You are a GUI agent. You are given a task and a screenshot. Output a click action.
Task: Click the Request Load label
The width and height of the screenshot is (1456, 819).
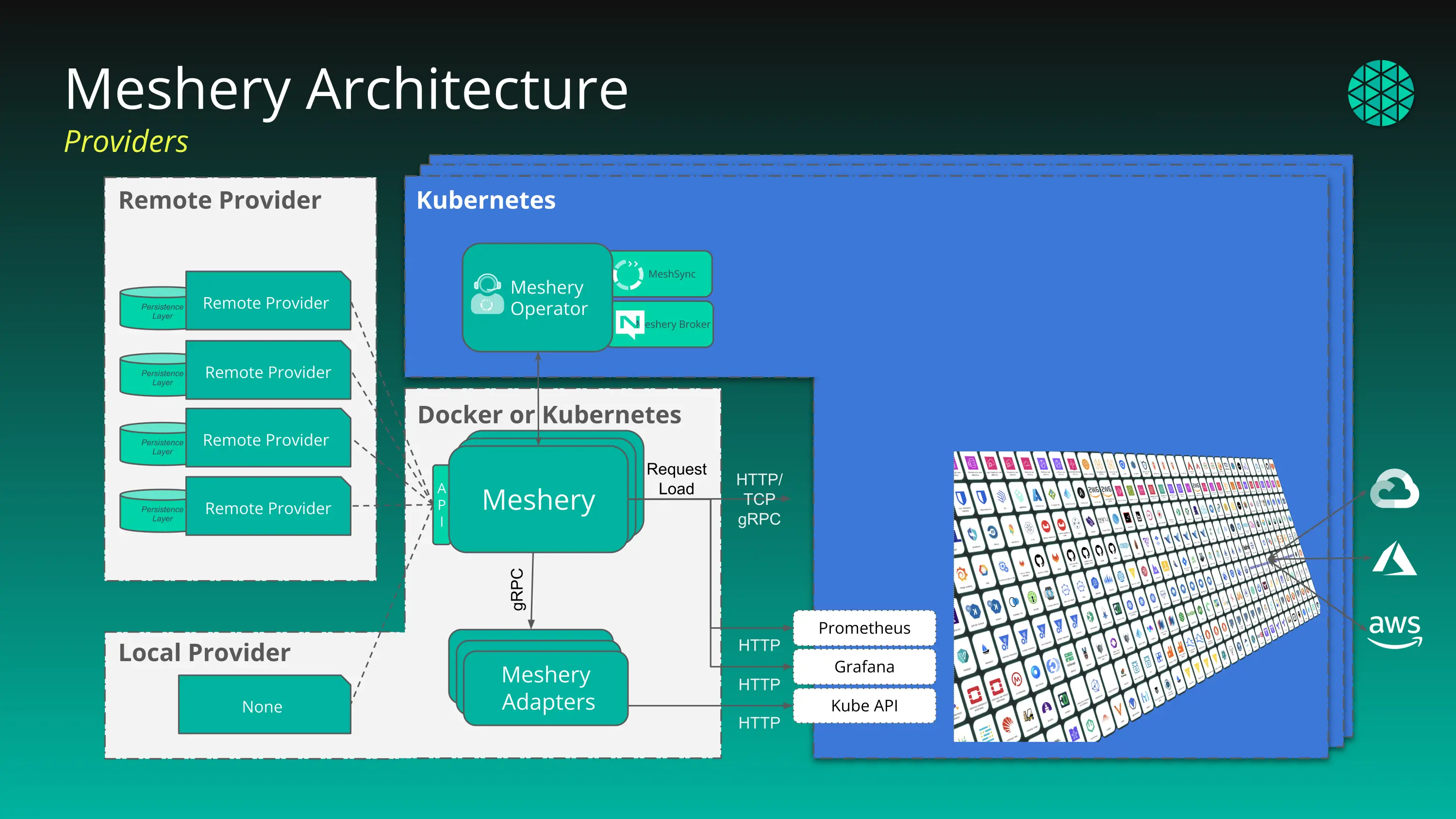point(676,479)
